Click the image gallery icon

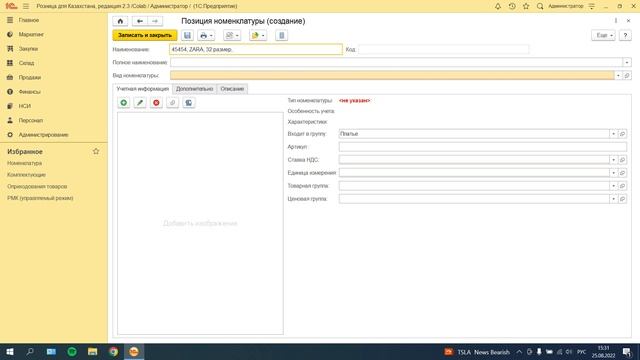189,103
